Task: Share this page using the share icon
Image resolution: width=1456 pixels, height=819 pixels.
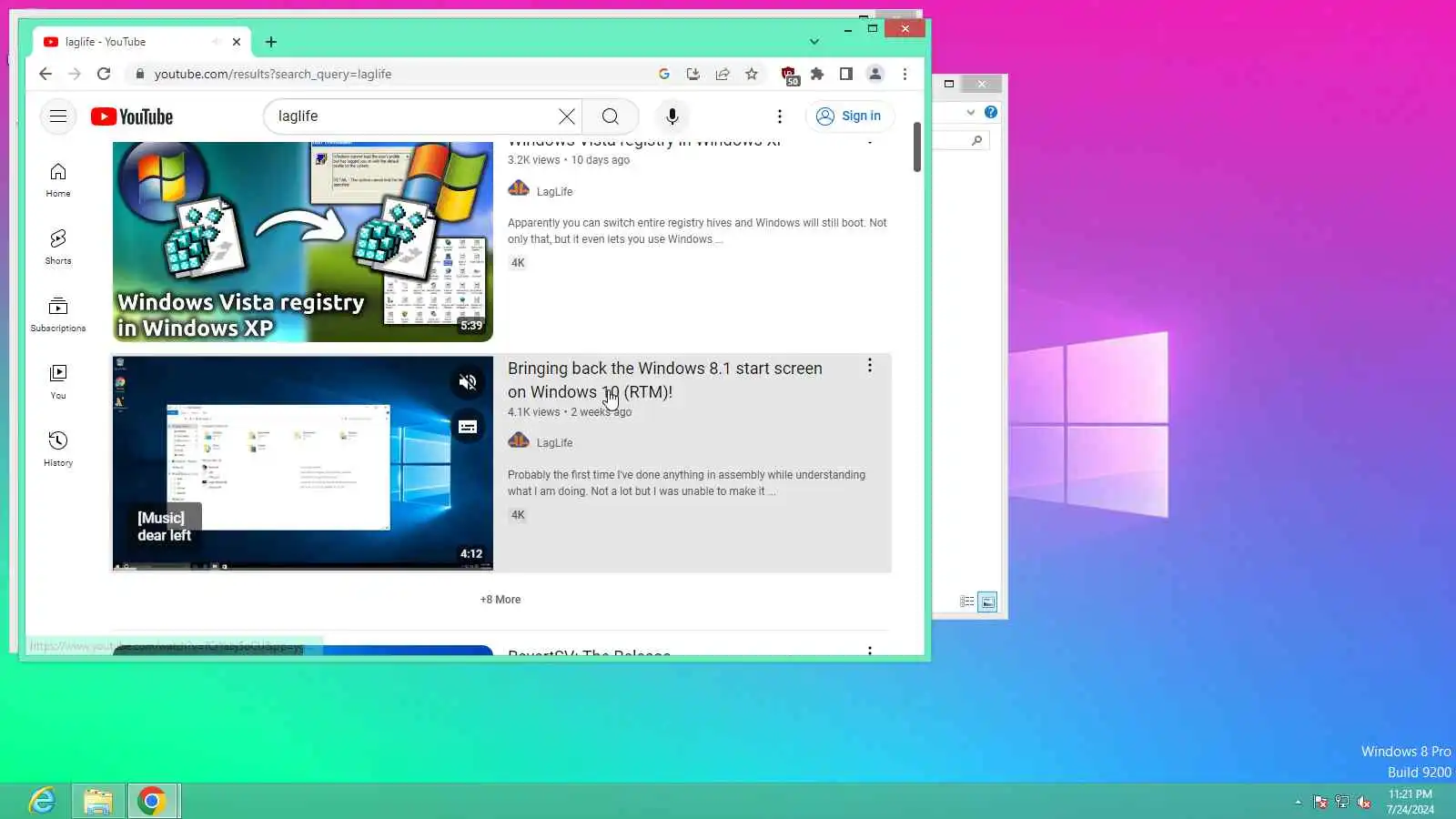Action: (x=723, y=74)
